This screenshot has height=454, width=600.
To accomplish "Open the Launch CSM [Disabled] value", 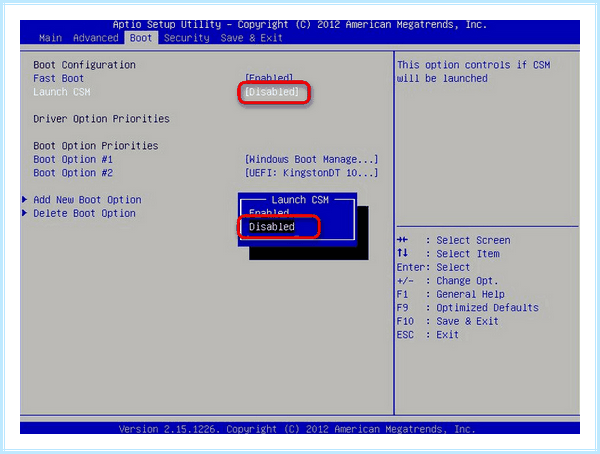I will click(272, 92).
